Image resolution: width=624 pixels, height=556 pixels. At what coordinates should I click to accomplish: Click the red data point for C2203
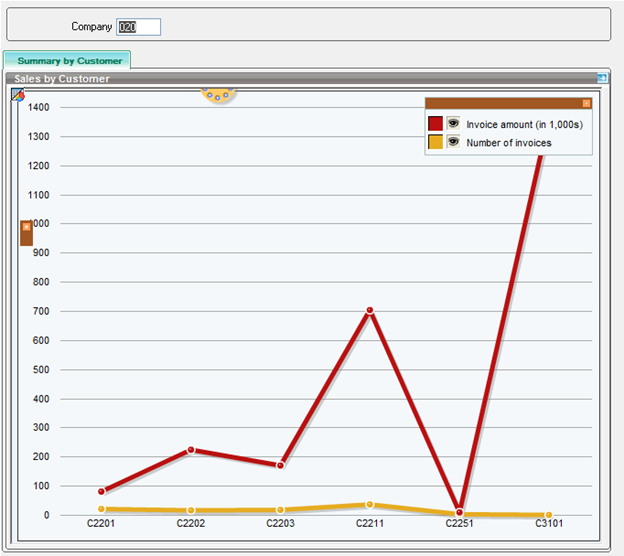[x=280, y=465]
